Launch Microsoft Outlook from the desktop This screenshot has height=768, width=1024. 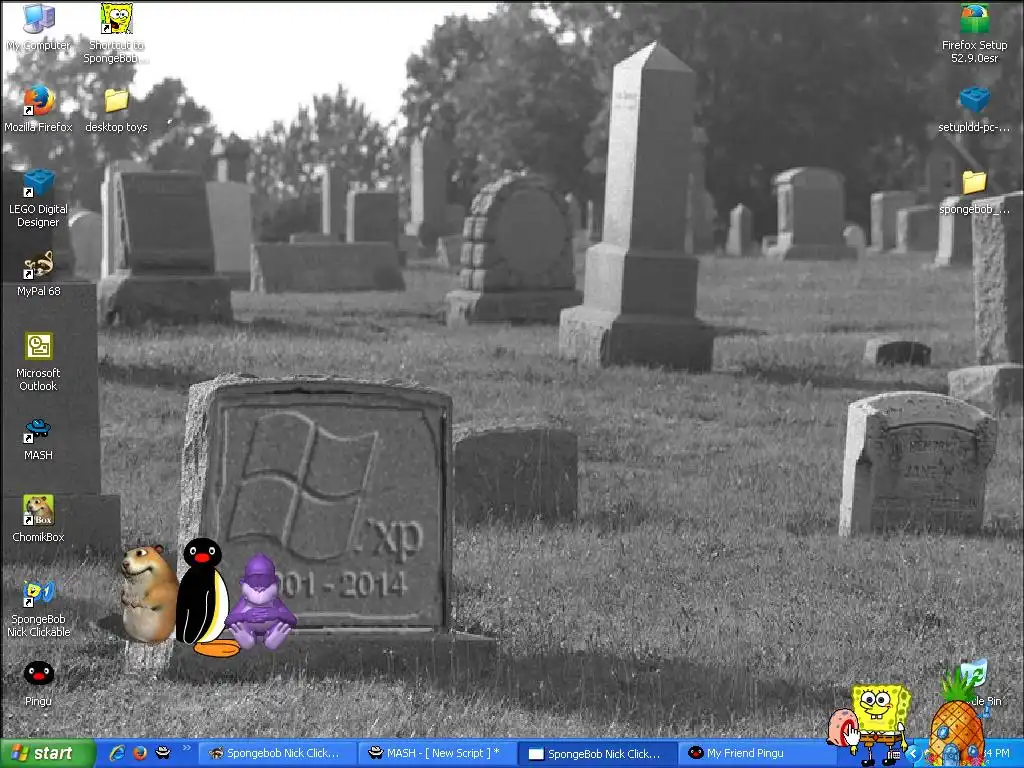[x=39, y=362]
